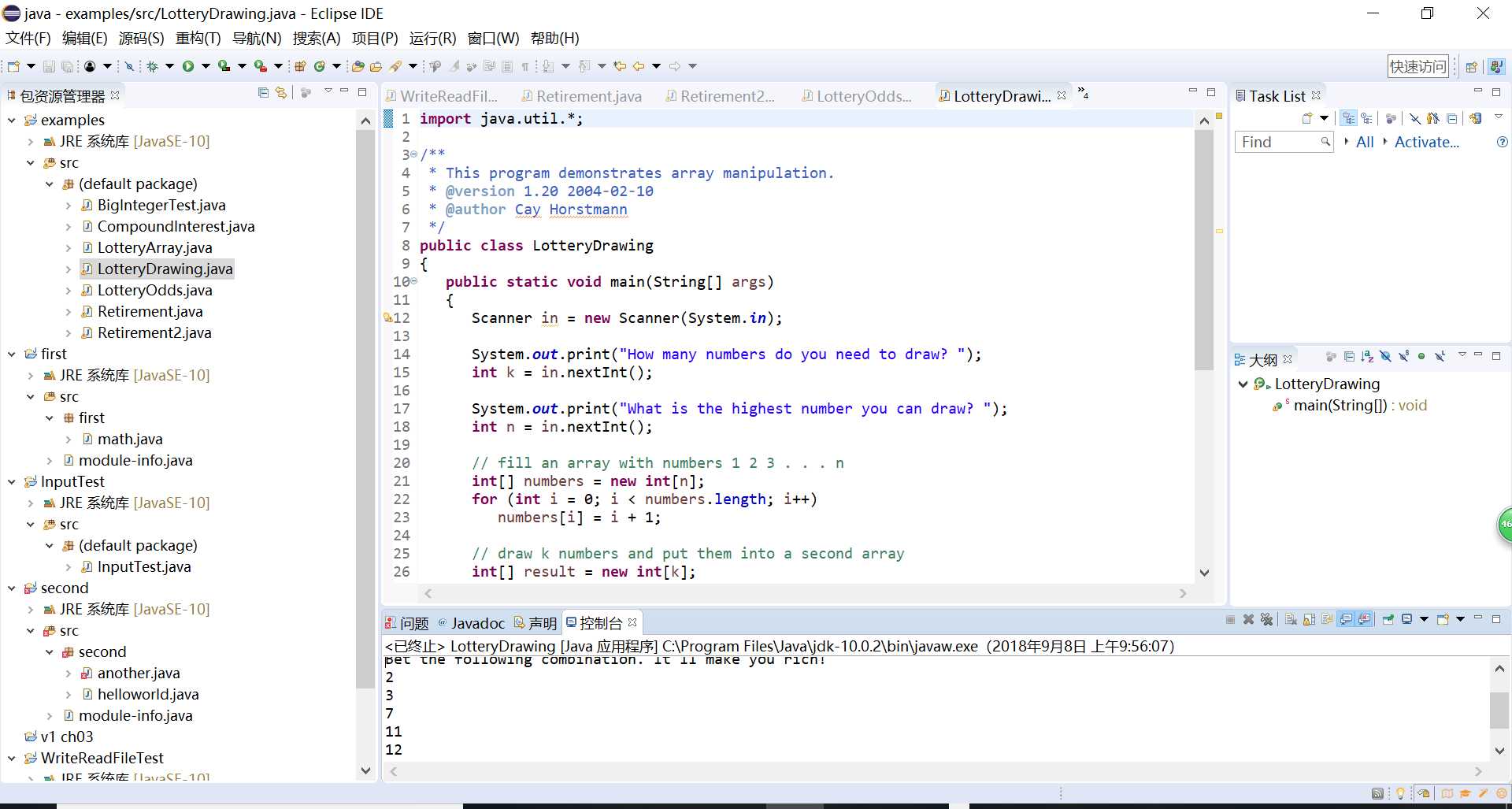Open the 源码(S) menu
The width and height of the screenshot is (1512, 809).
142,39
